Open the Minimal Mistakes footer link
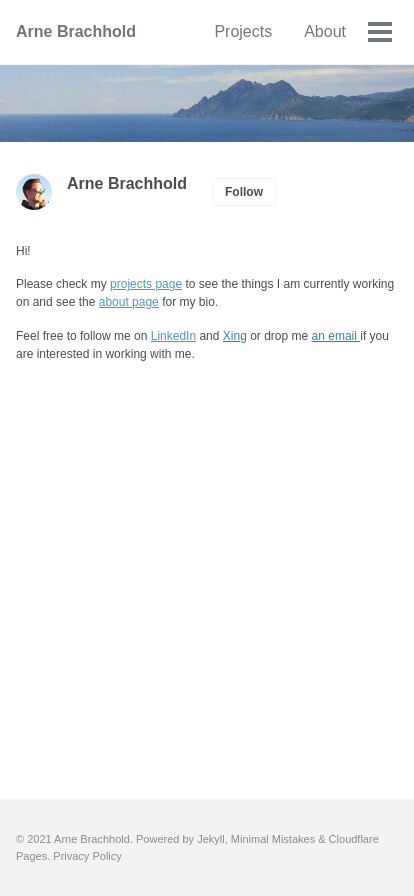 click(x=273, y=839)
